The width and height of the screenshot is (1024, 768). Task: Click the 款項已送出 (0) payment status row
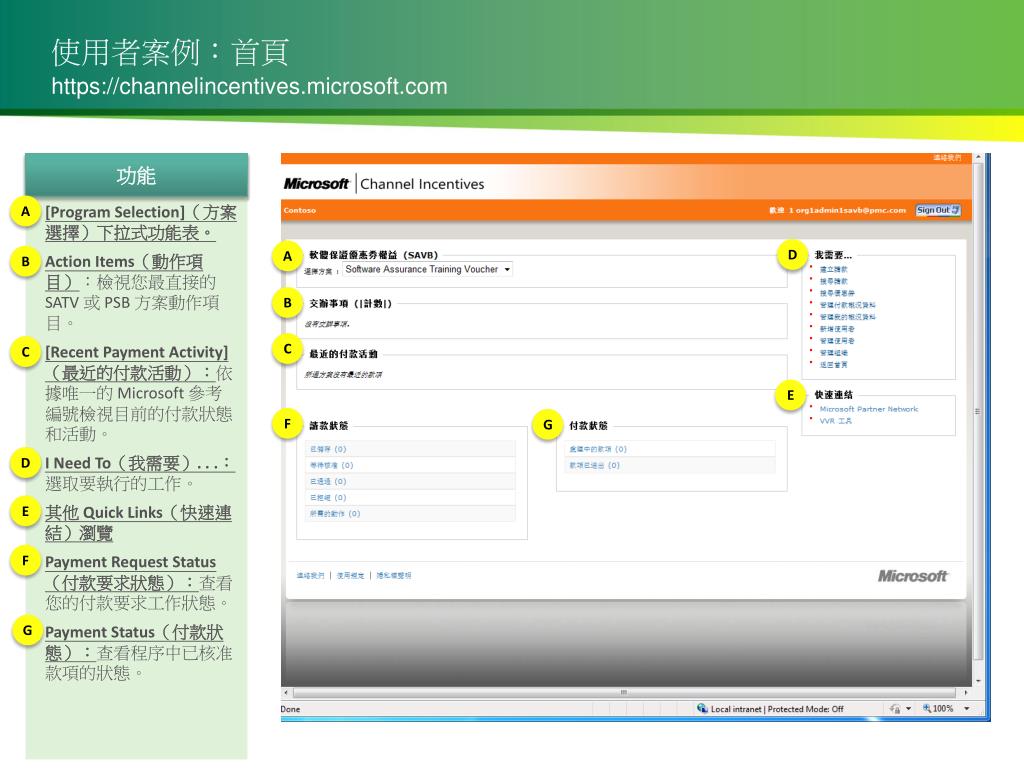[x=670, y=465]
